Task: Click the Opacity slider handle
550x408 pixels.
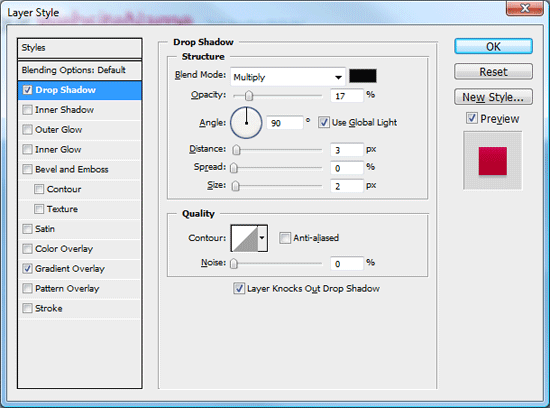Action: click(249, 95)
